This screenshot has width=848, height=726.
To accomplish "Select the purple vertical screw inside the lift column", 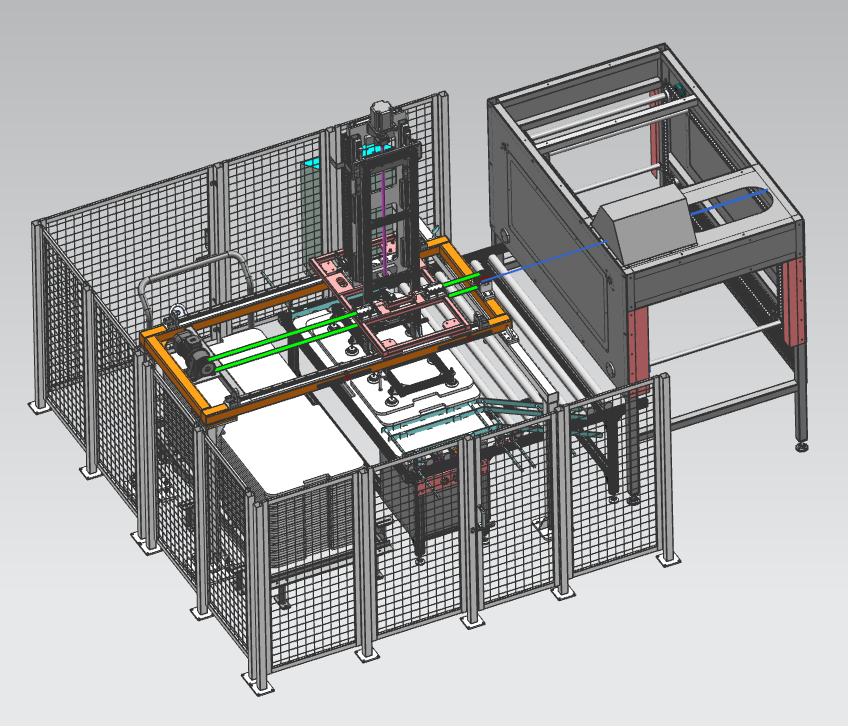I will click(384, 222).
